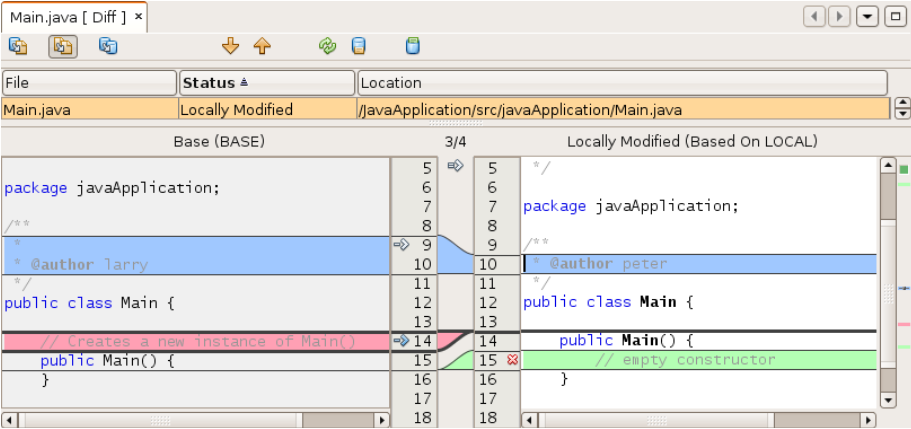Toggle the second diff mode toolbar button
Viewport: 911px width, 429px height.
62,46
